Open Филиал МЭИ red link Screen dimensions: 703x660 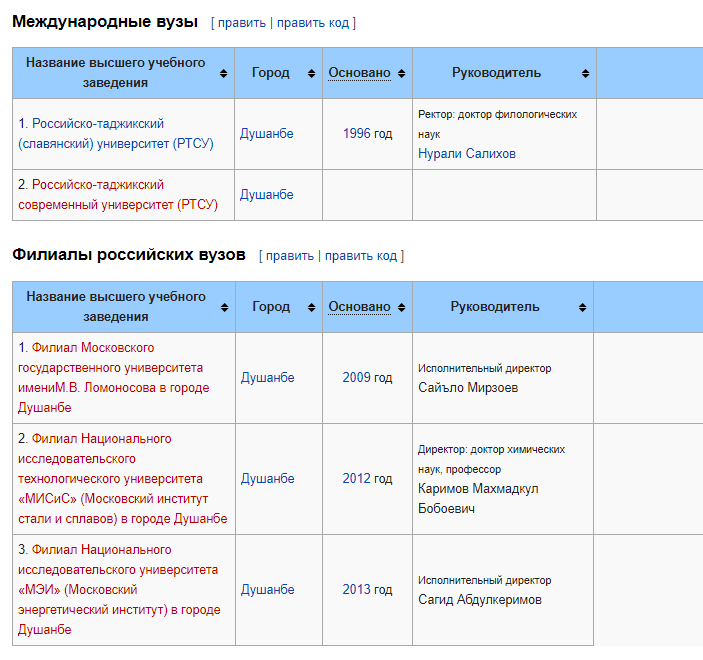pyautogui.click(x=119, y=590)
